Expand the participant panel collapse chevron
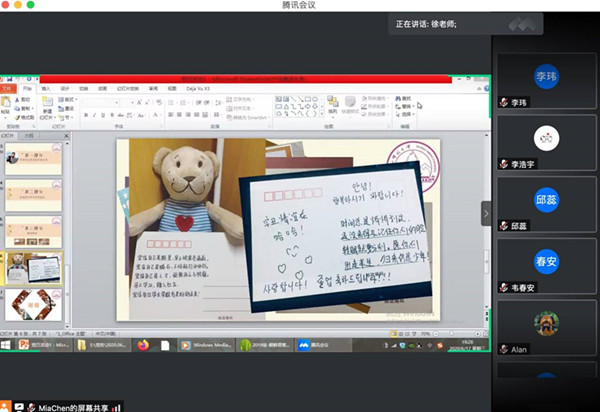 click(x=486, y=213)
